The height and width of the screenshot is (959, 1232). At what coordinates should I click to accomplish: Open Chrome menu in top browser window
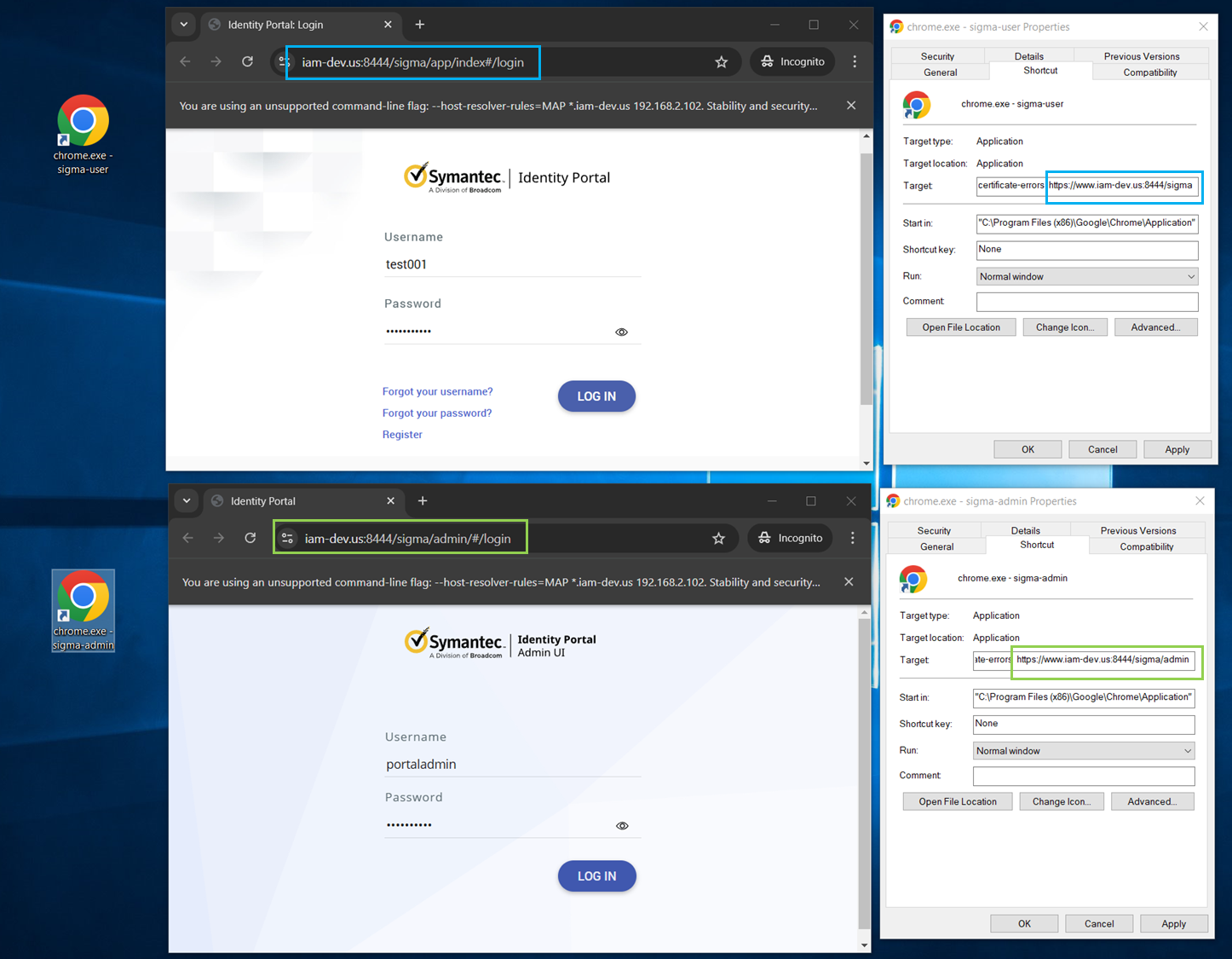855,61
